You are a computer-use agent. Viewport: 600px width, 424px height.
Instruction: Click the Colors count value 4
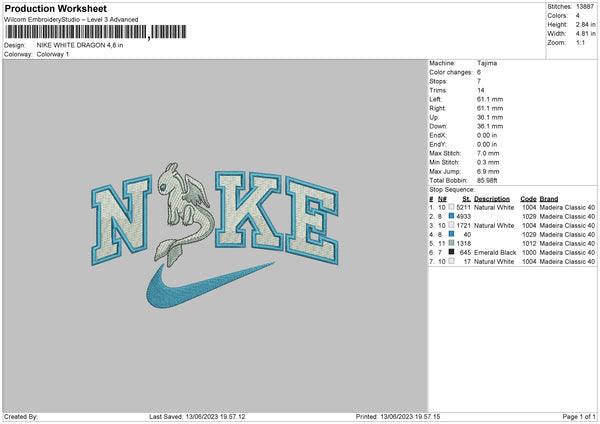578,16
